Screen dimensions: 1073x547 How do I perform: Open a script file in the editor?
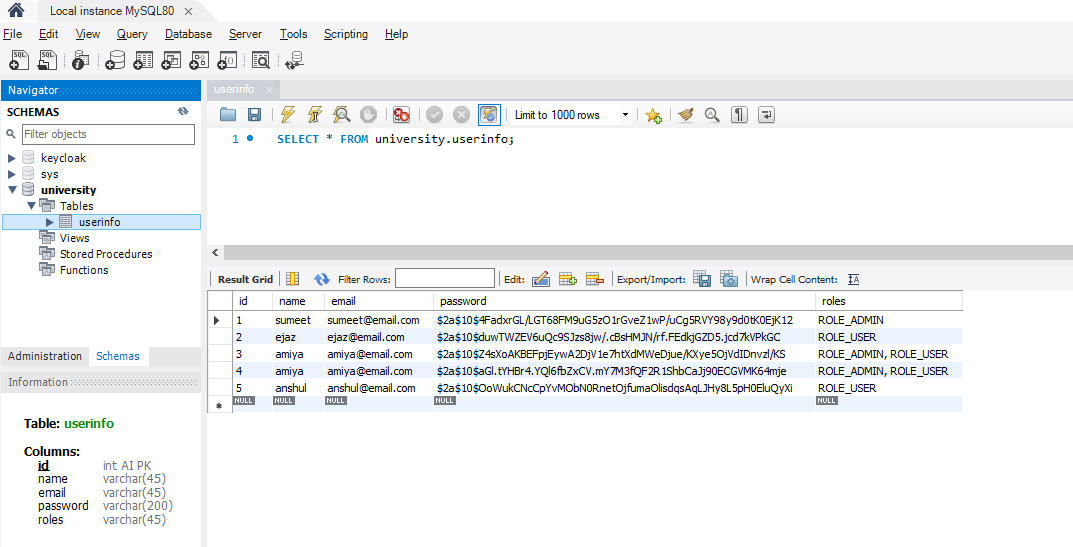[228, 115]
